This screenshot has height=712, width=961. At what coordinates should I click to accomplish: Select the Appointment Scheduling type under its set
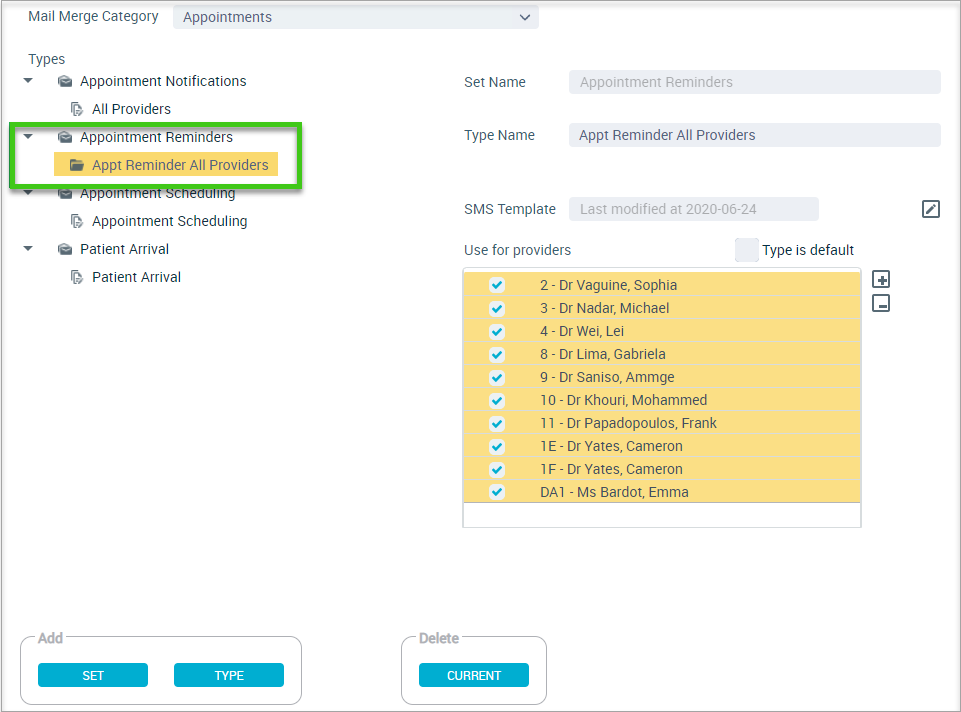(x=170, y=221)
